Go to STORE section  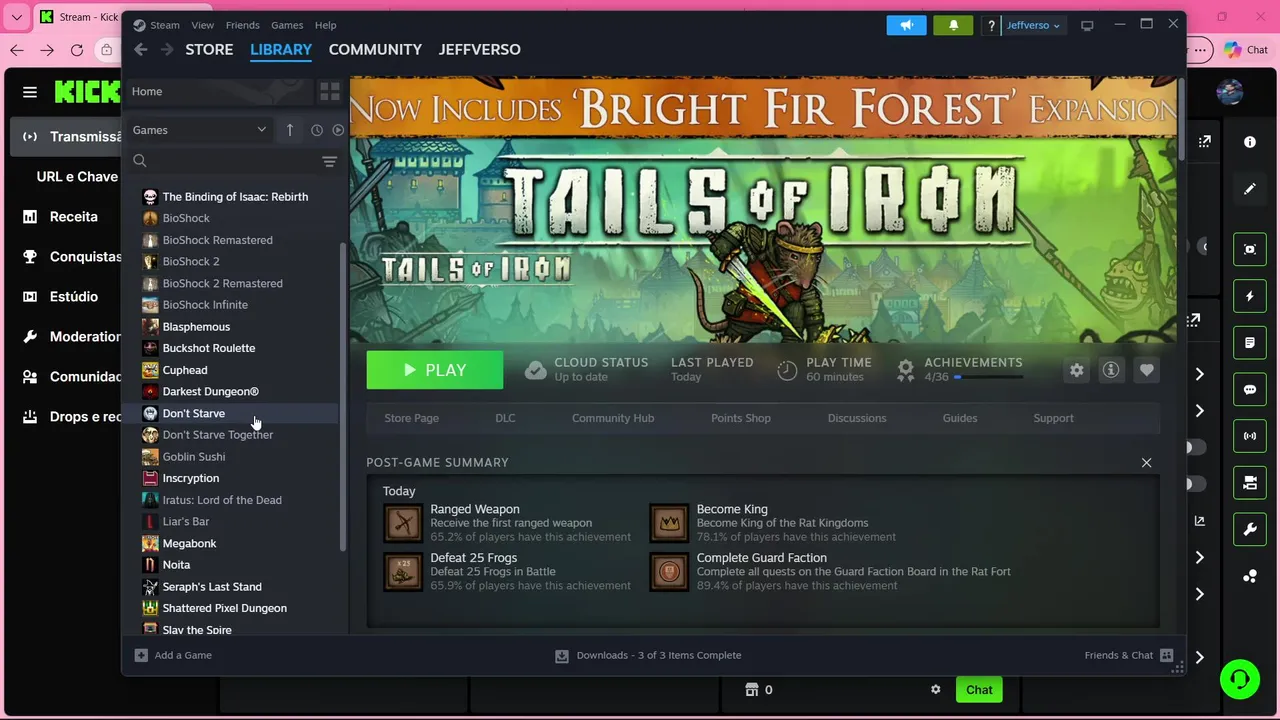tap(209, 49)
